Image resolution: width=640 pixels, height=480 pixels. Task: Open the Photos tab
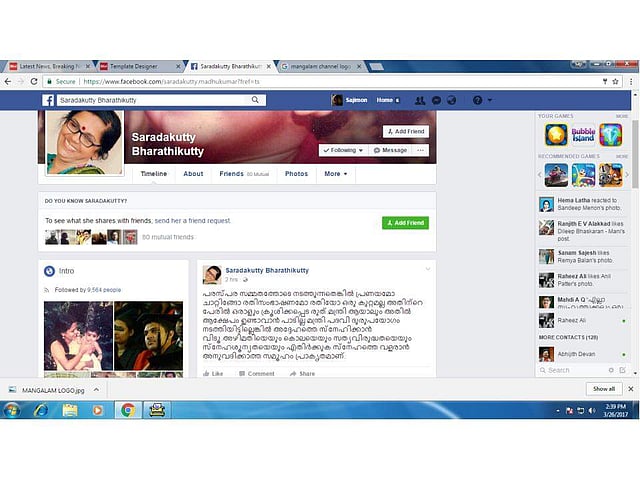296,174
